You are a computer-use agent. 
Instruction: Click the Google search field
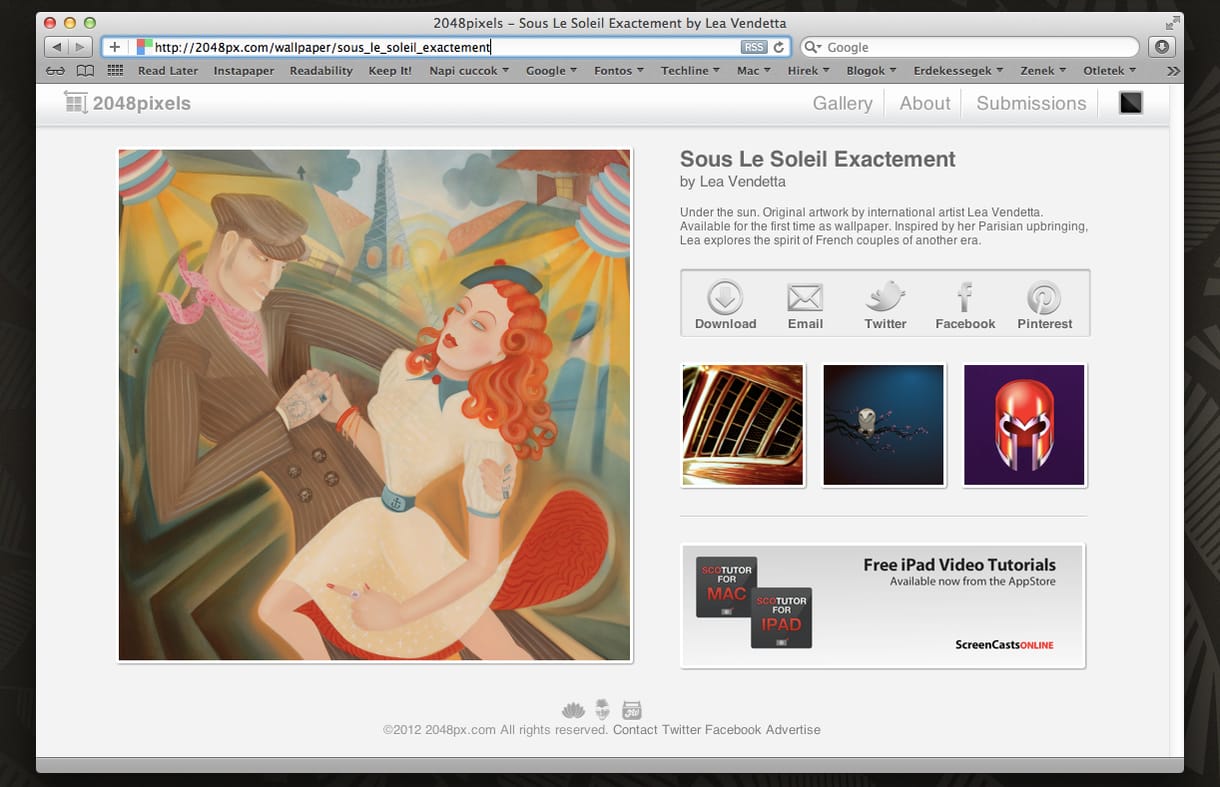click(970, 47)
